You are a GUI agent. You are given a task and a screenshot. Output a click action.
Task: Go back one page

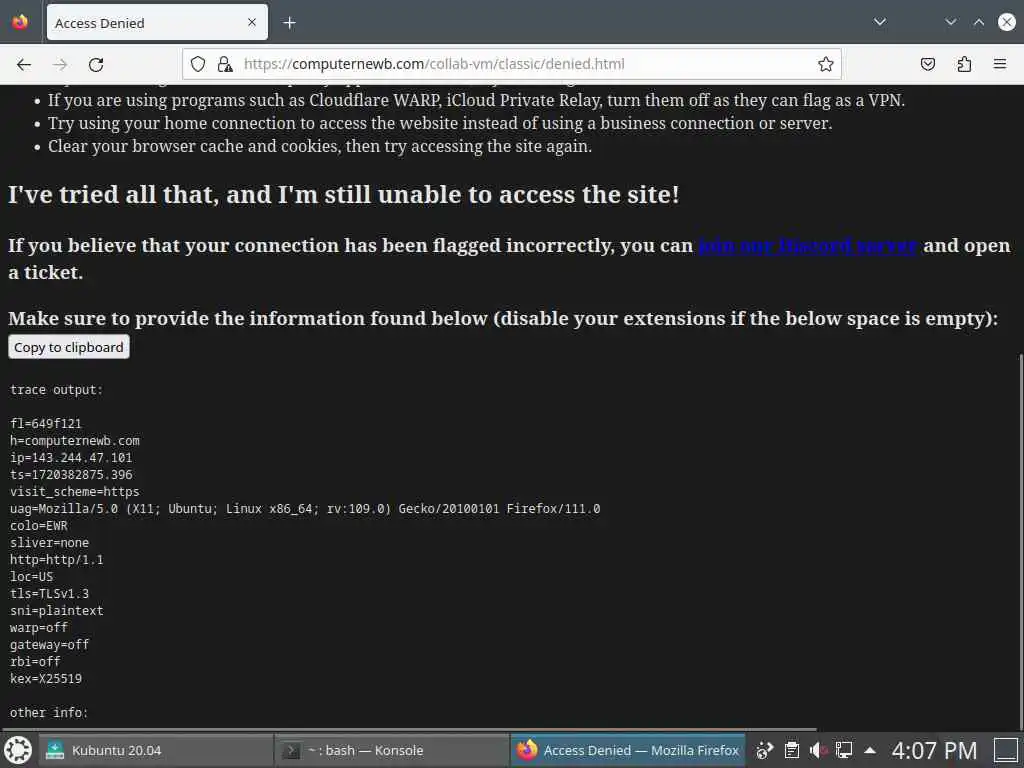(24, 64)
